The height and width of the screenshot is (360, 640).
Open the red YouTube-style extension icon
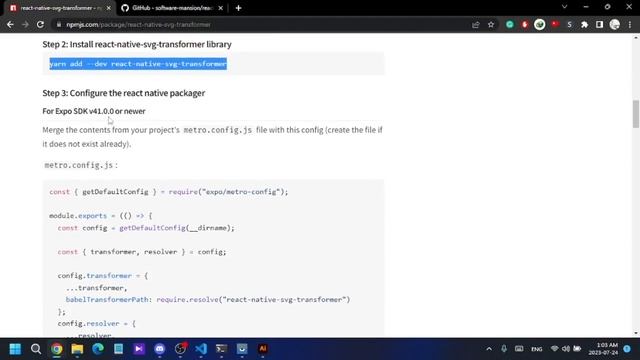pos(555,24)
